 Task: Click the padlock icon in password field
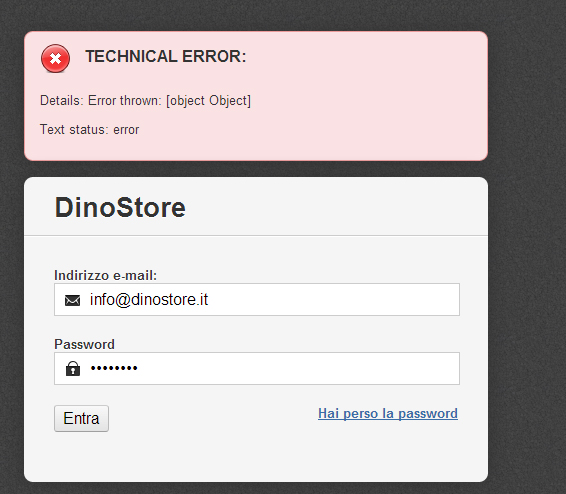pyautogui.click(x=73, y=368)
